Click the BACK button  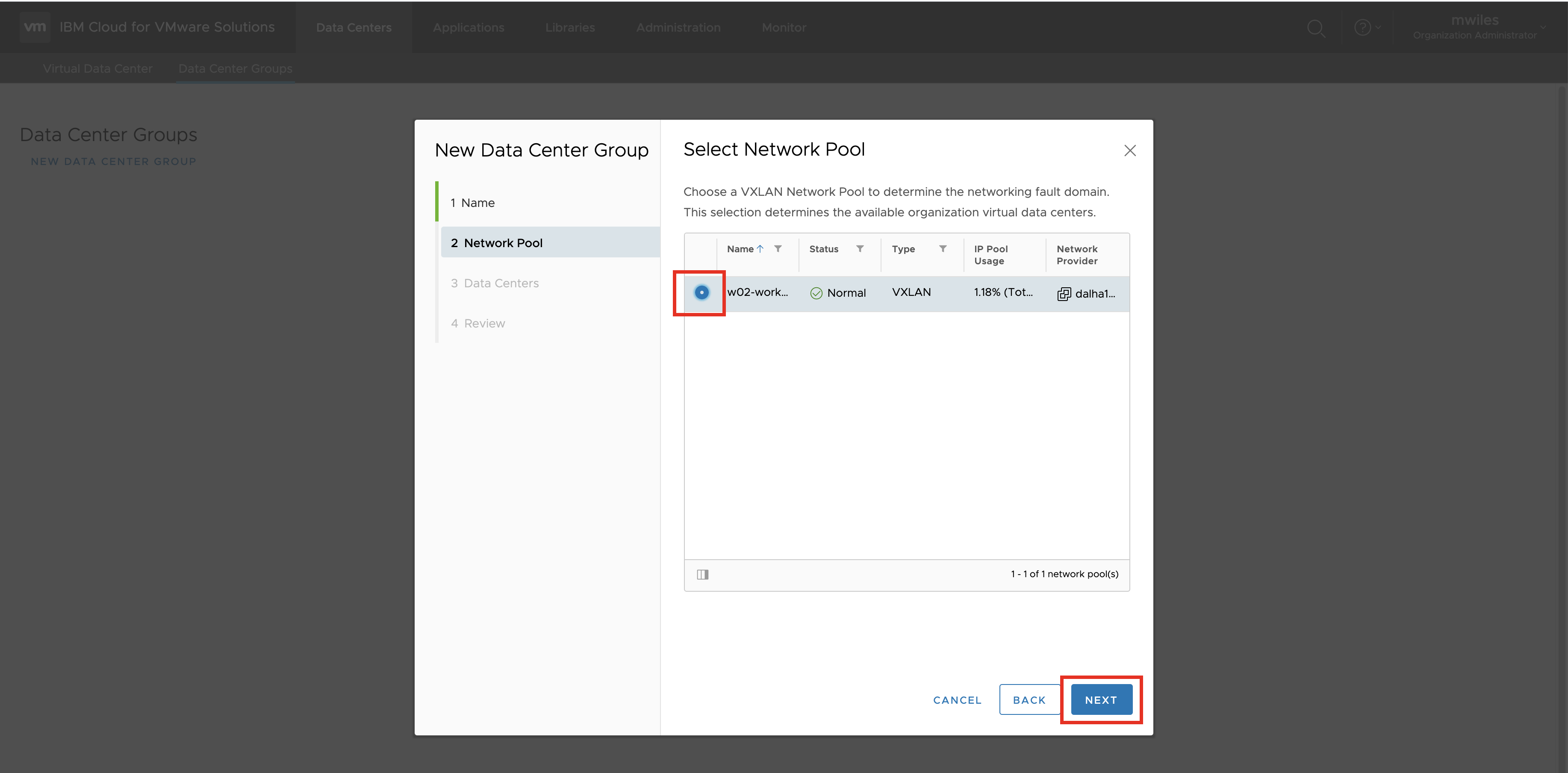tap(1029, 699)
